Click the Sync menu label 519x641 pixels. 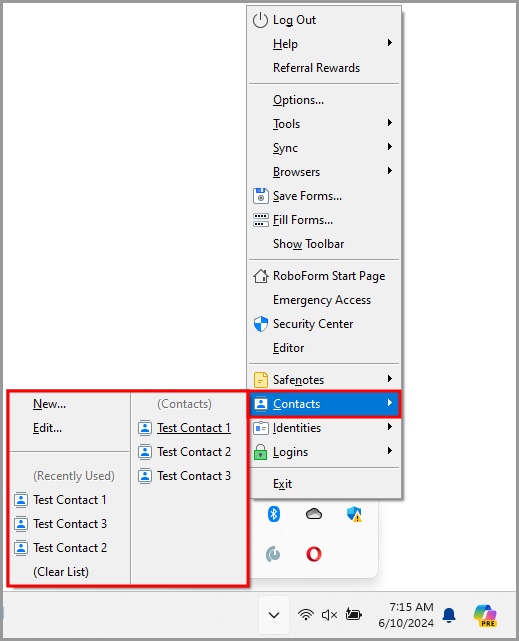[x=285, y=148]
